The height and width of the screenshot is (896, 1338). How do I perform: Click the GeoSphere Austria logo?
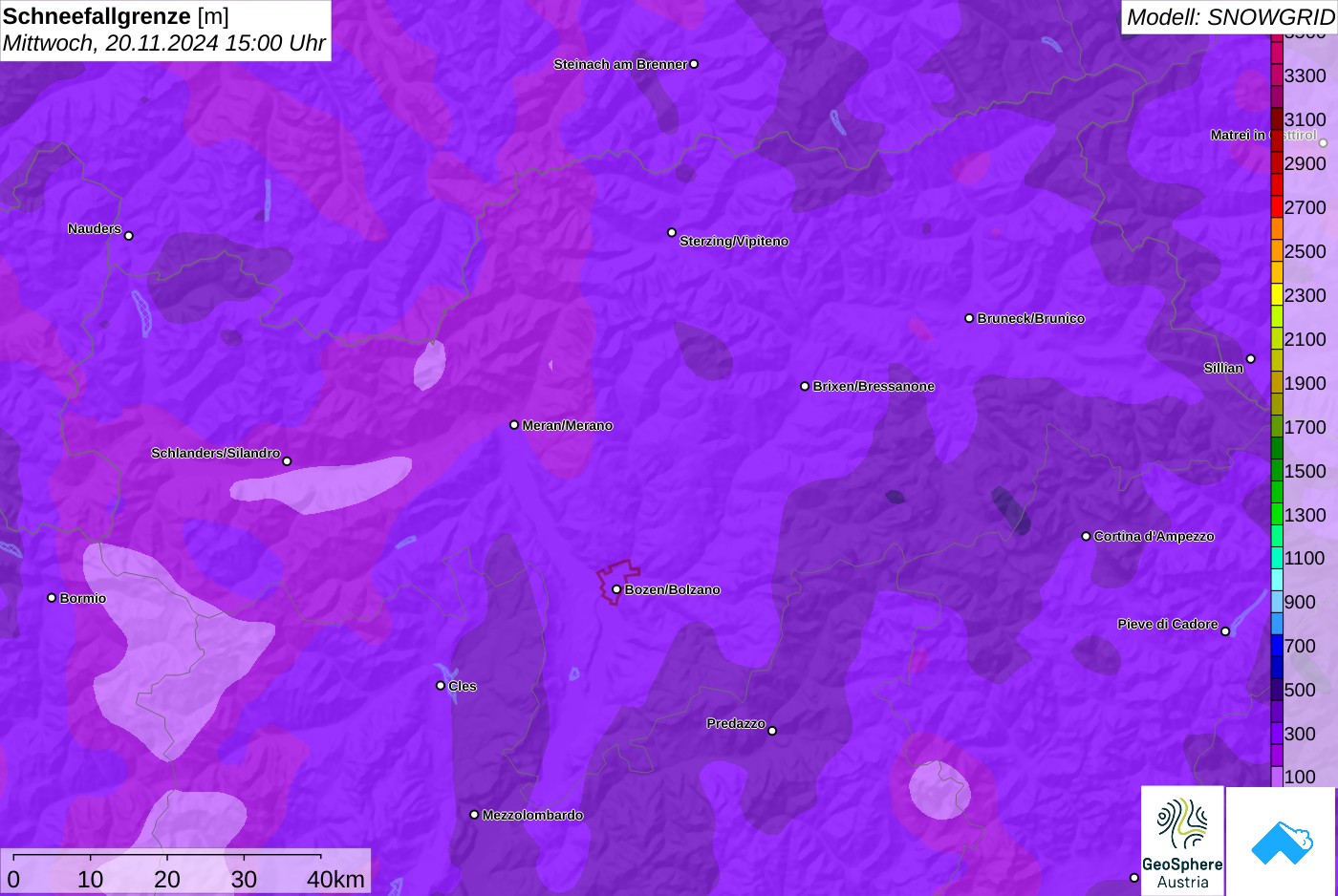[x=1182, y=841]
